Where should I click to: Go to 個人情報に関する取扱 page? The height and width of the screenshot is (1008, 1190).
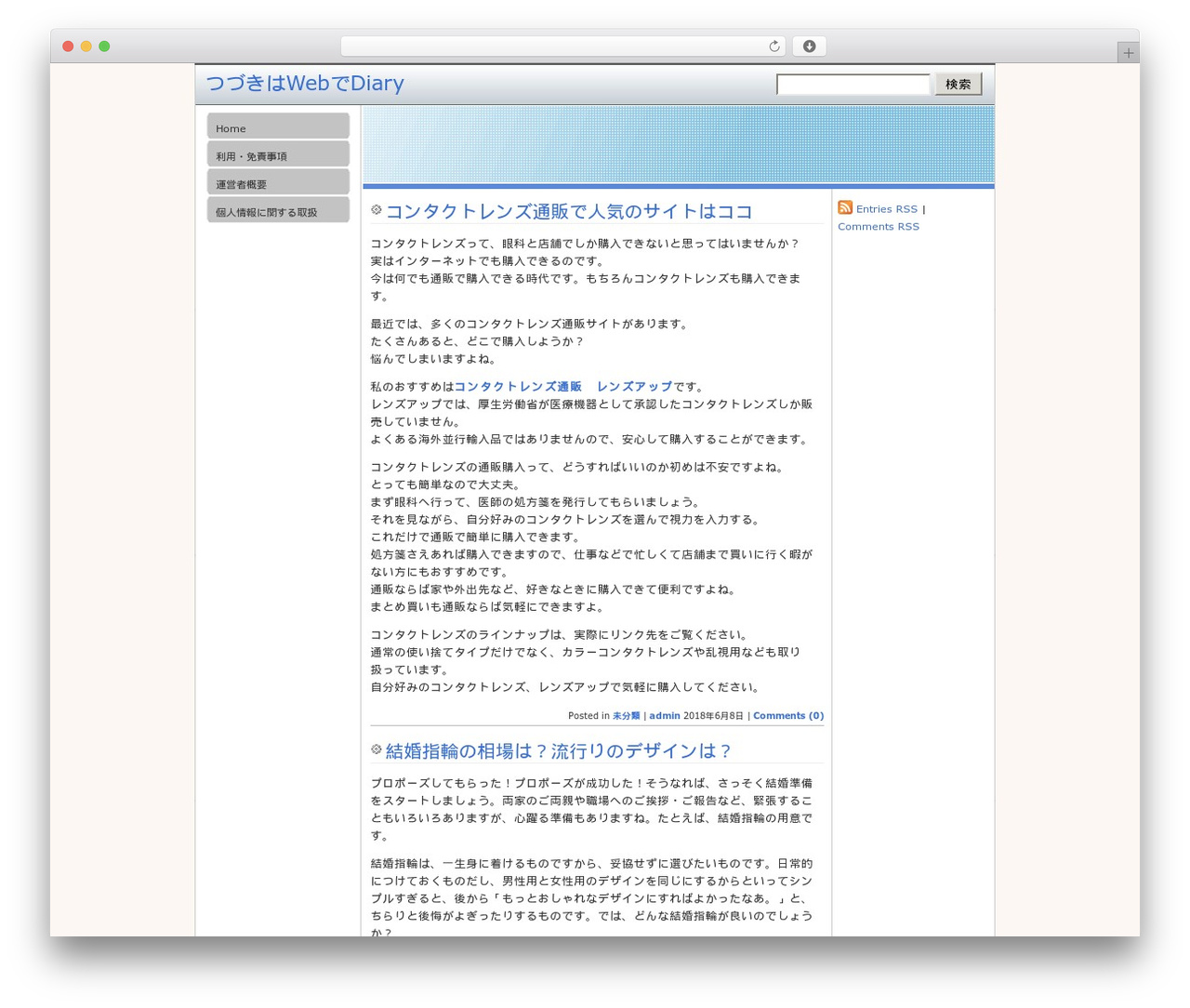coord(278,210)
